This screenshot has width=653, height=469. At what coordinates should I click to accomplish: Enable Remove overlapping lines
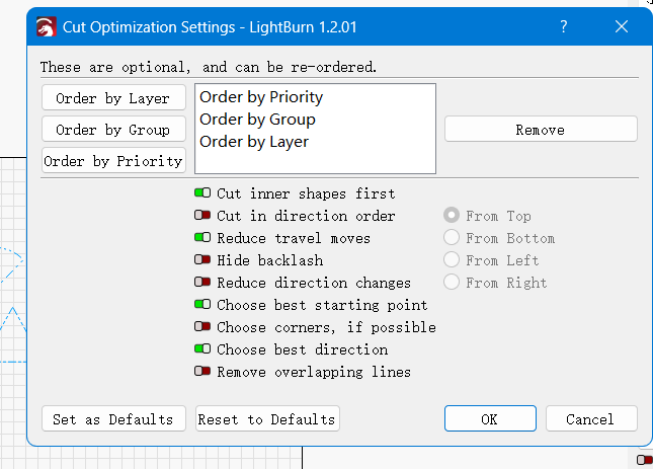click(203, 372)
